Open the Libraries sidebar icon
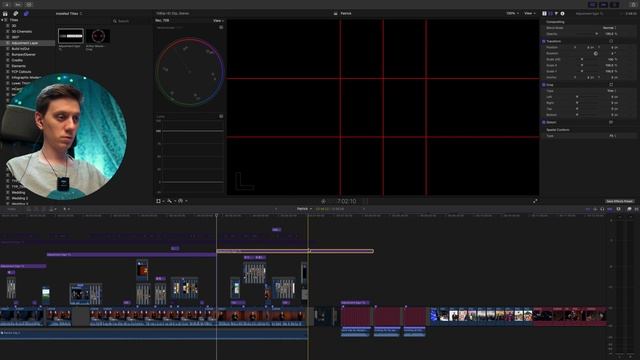The height and width of the screenshot is (360, 640). coord(5,13)
